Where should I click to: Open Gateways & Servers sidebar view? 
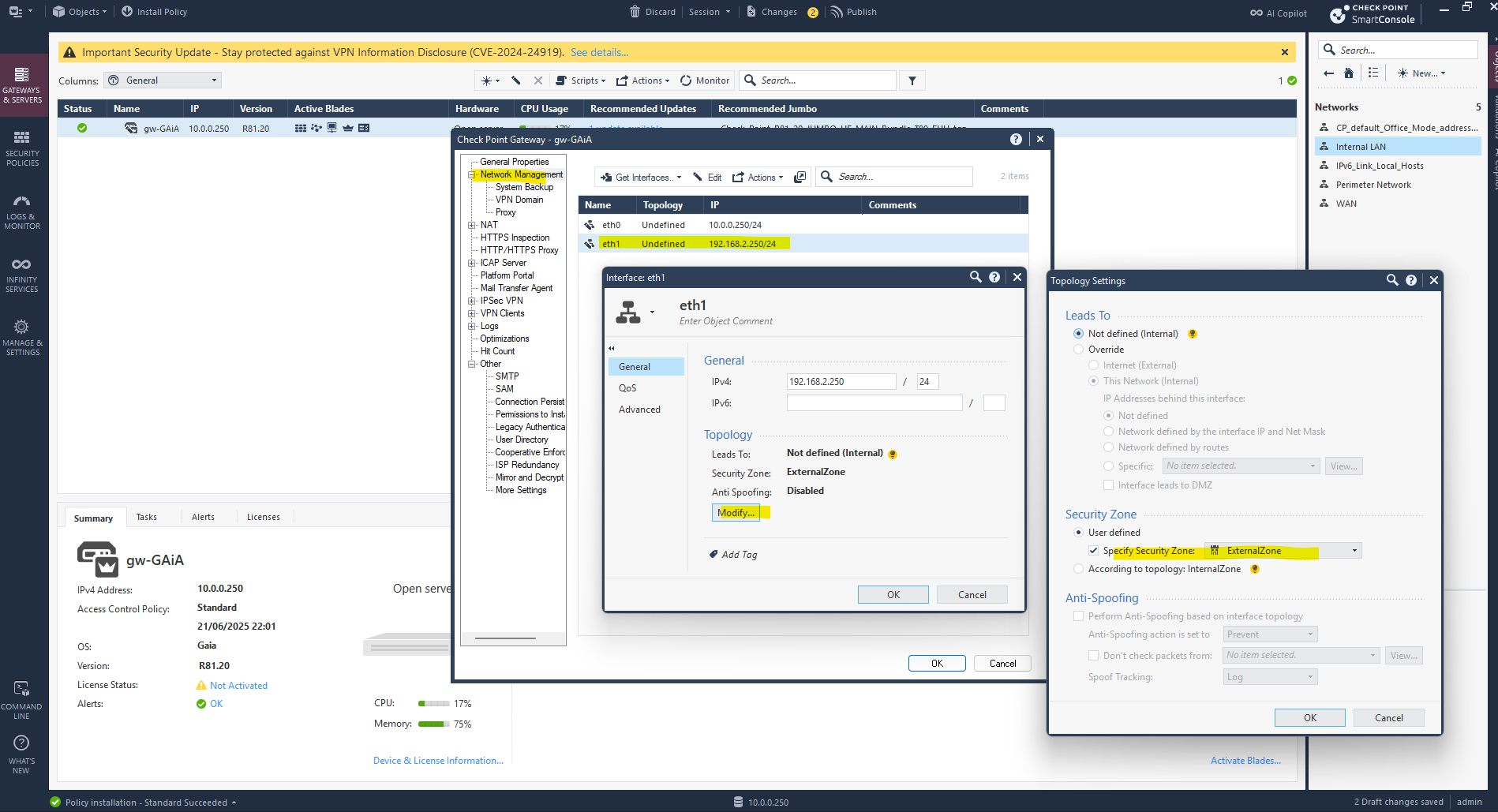pyautogui.click(x=22, y=84)
